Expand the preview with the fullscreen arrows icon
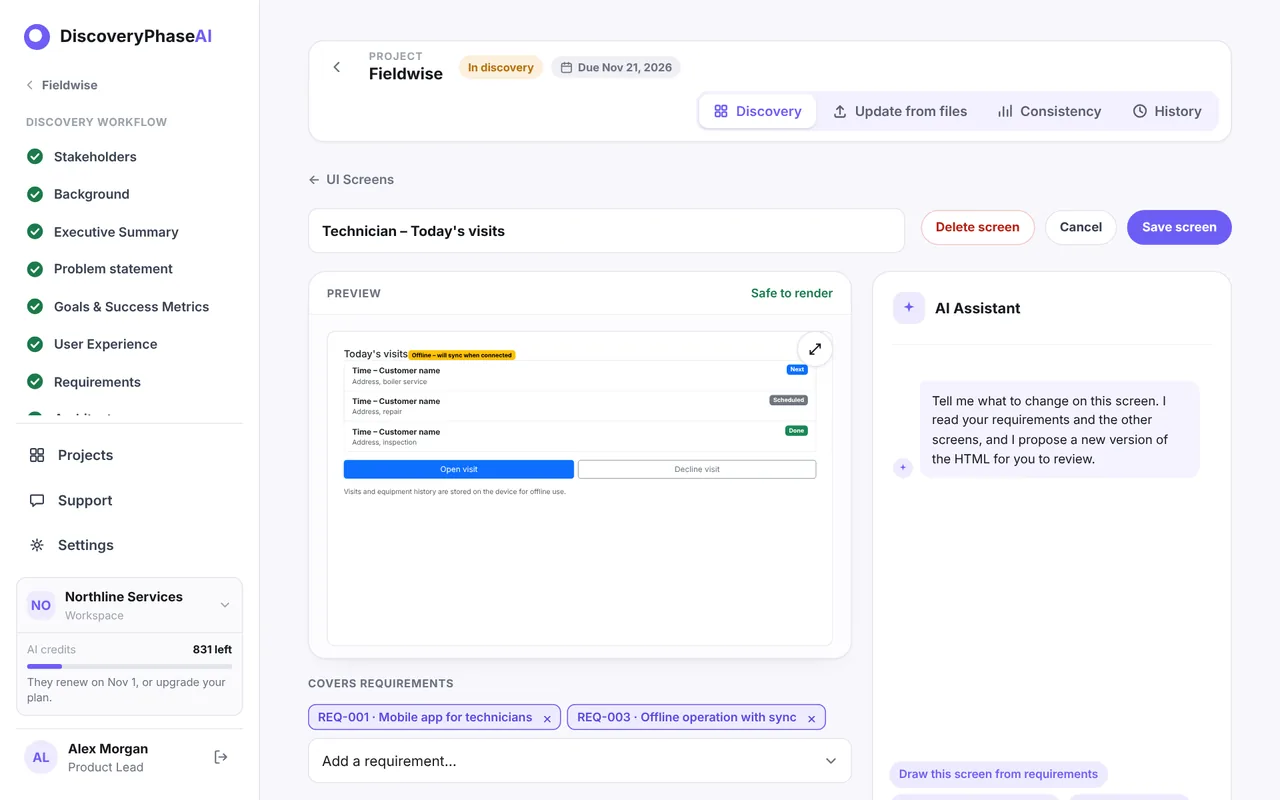 815,349
